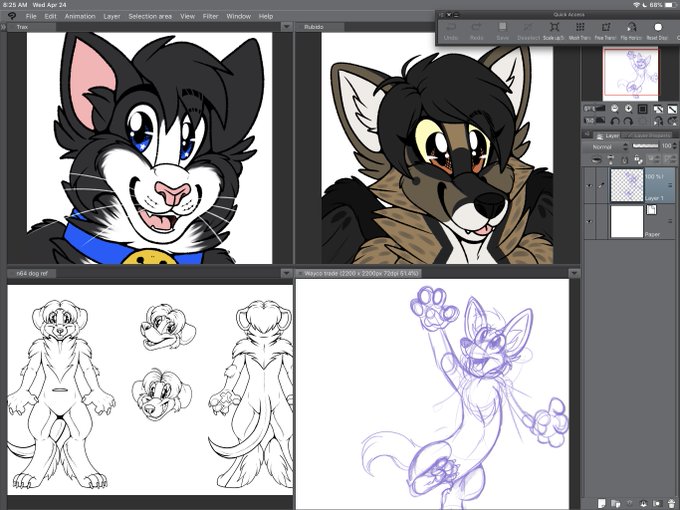Click Navigator zoom out magnifier

coord(615,108)
